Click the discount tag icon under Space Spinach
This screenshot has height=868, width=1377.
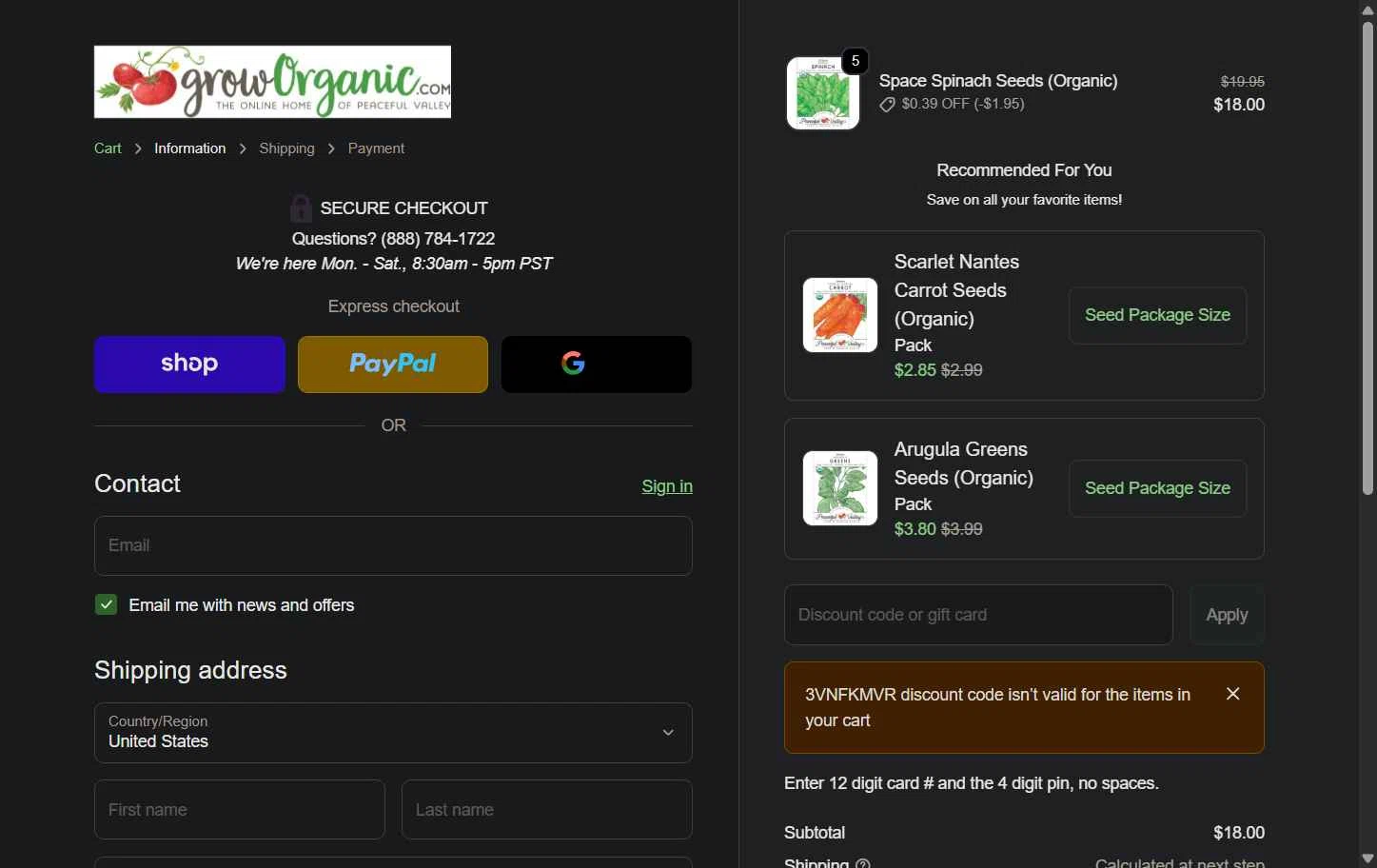click(x=887, y=105)
